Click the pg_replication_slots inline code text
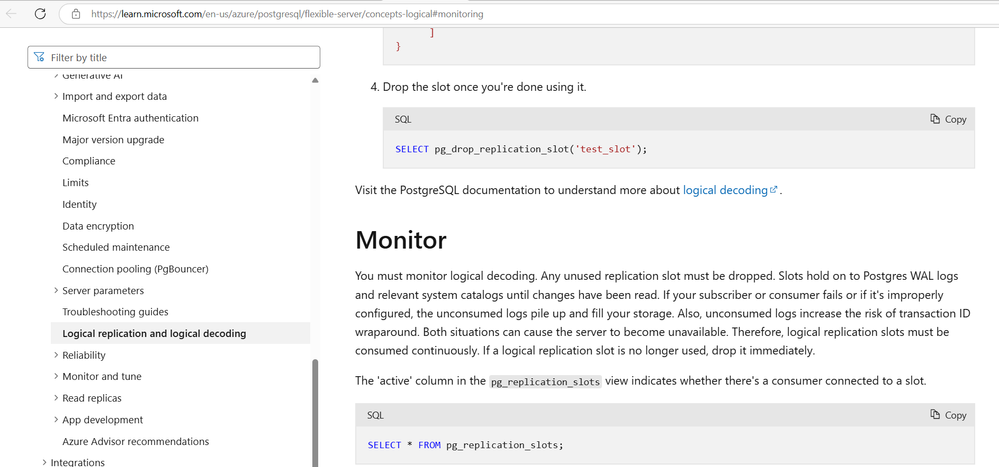This screenshot has height=467, width=999. pos(545,382)
